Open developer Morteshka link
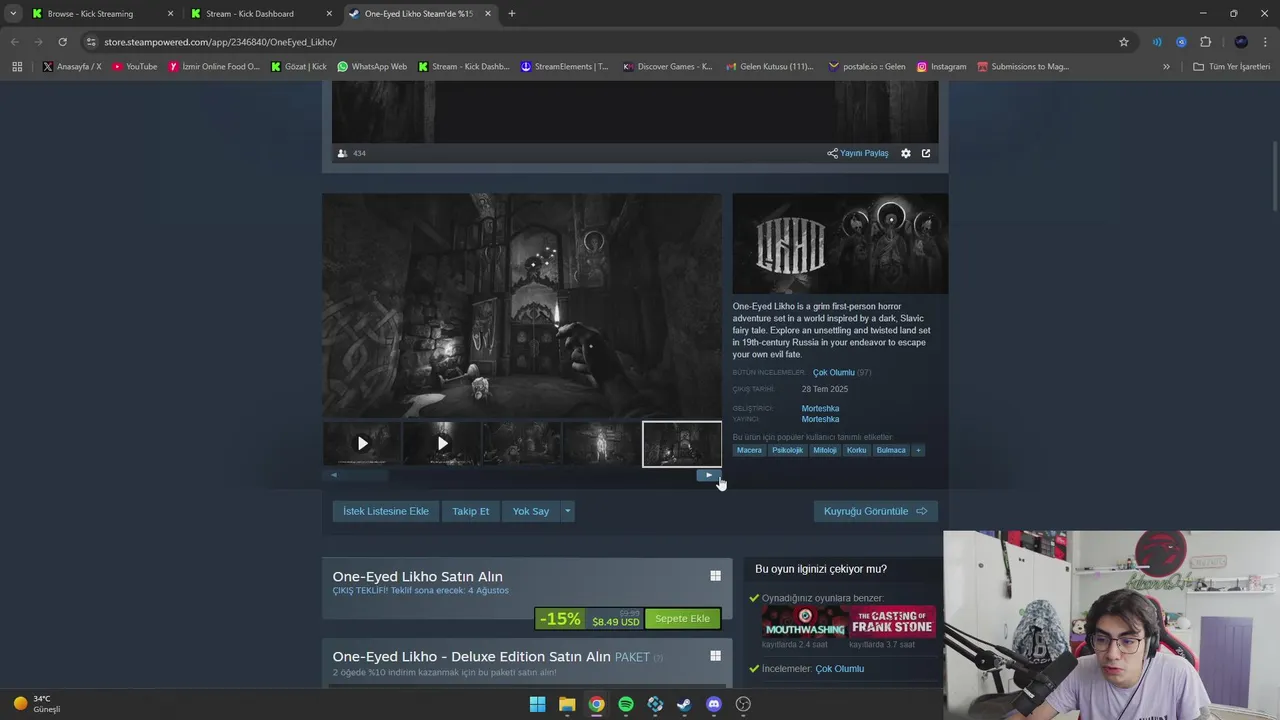Viewport: 1280px width, 720px height. pyautogui.click(x=820, y=408)
